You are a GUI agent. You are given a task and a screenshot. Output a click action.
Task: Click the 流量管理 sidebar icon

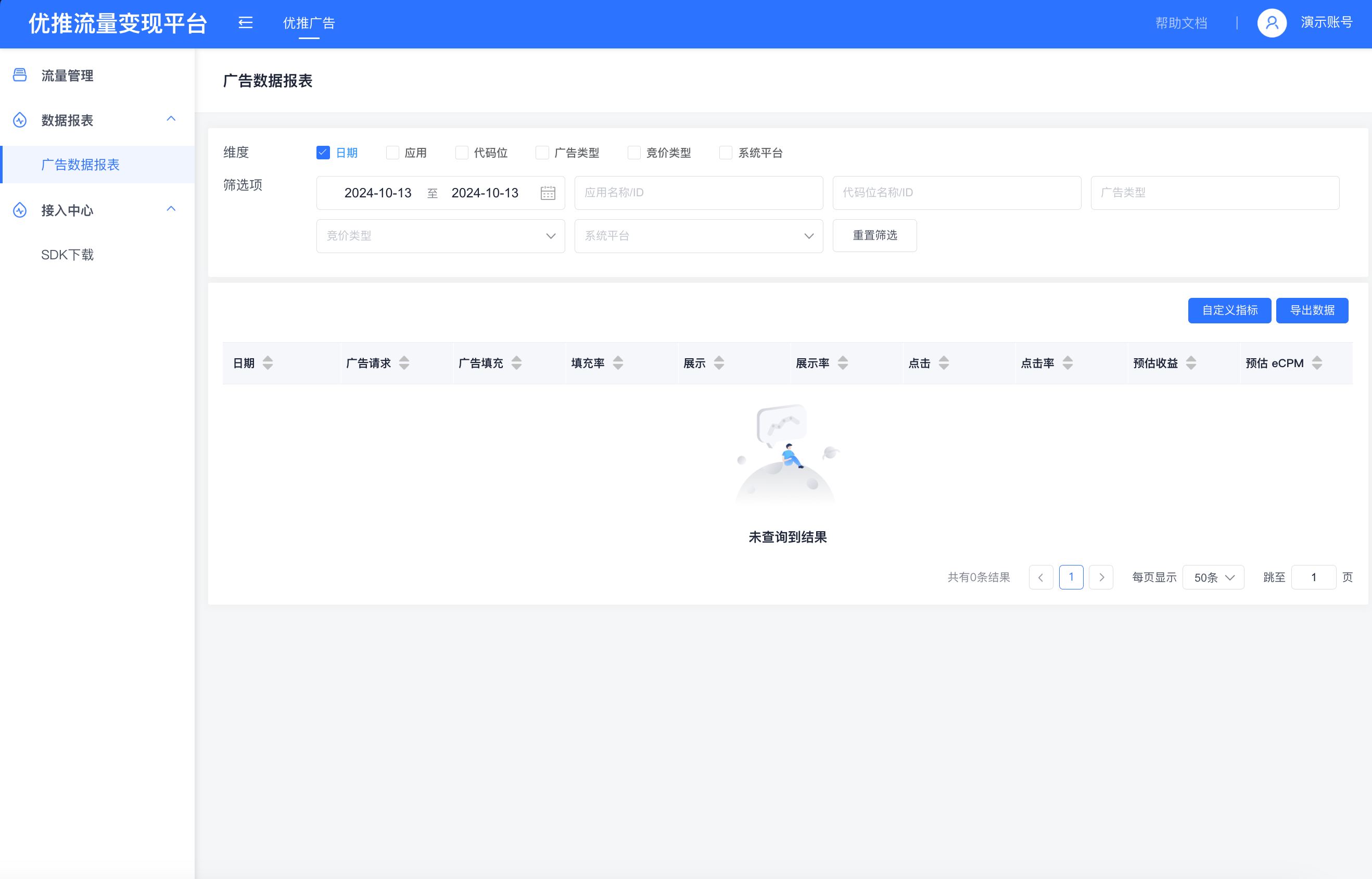[x=20, y=75]
